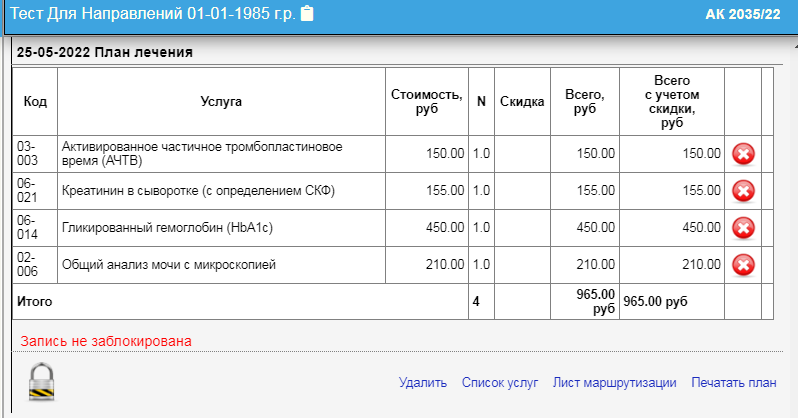Click Печатать план to print the plan
This screenshot has height=418, width=798.
point(733,383)
